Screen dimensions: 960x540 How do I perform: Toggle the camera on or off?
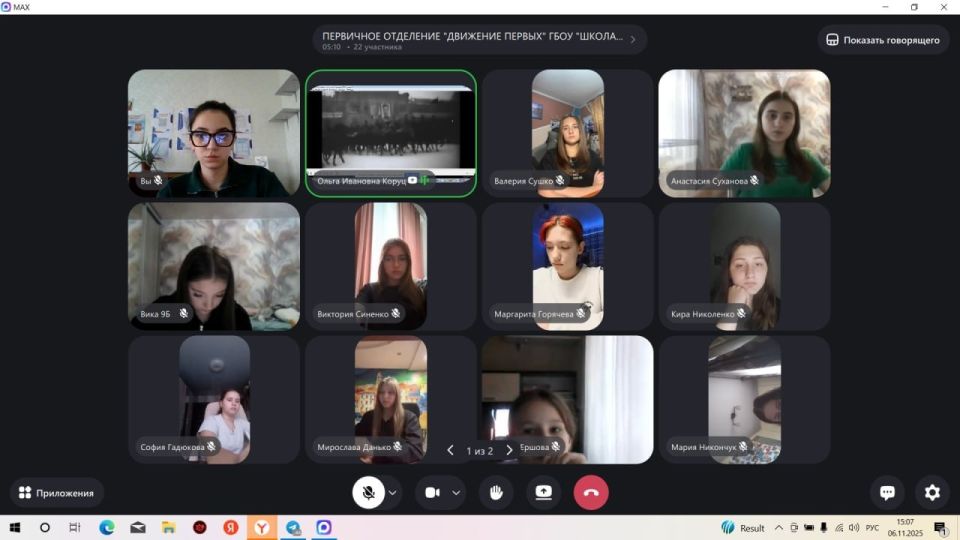pos(432,493)
